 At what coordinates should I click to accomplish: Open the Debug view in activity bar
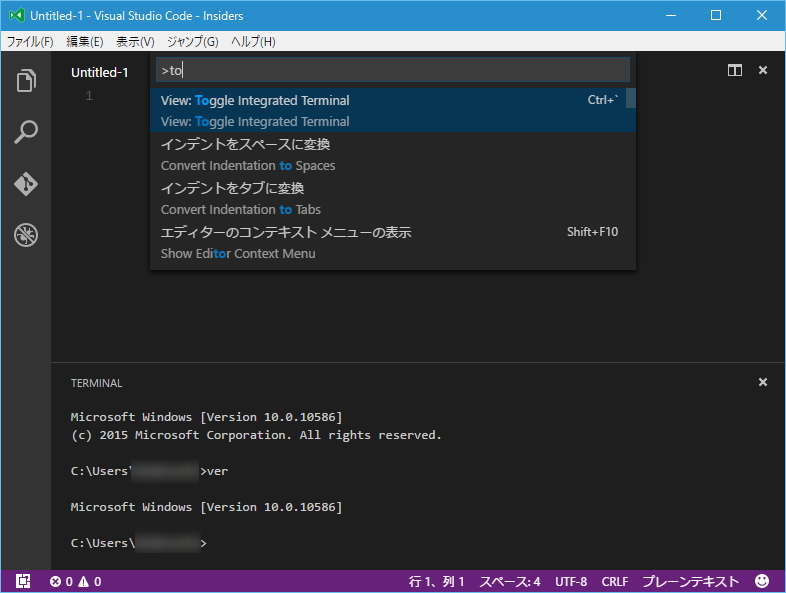click(x=26, y=235)
